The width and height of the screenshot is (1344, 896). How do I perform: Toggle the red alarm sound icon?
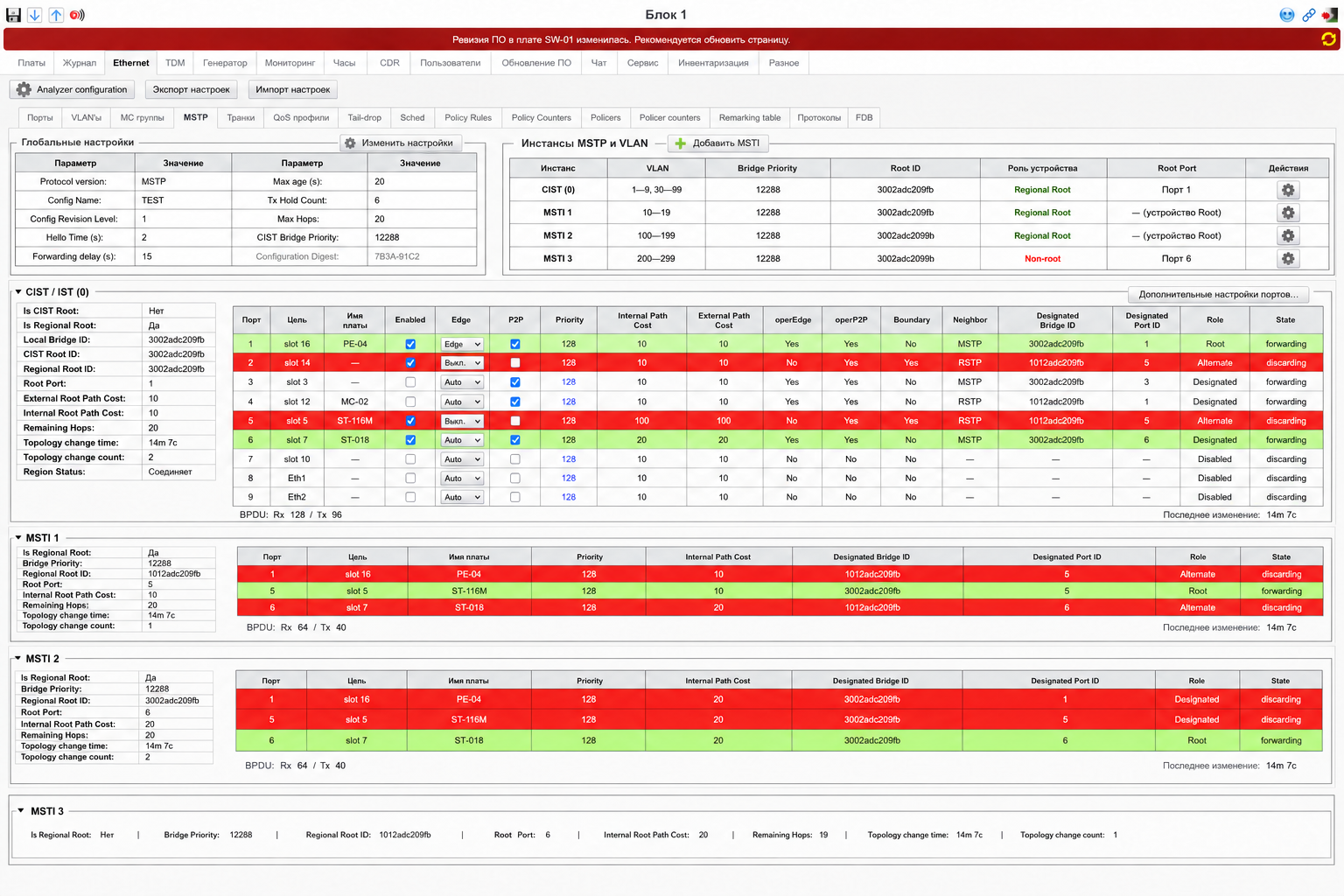coord(78,15)
